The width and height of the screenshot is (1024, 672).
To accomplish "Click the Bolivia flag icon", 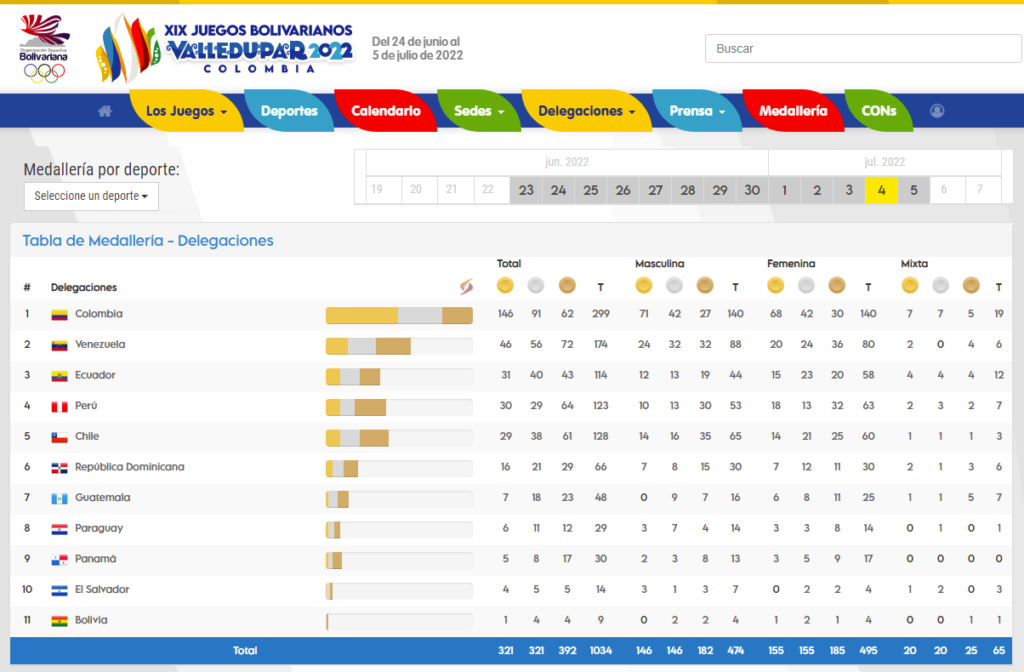I will click(59, 621).
